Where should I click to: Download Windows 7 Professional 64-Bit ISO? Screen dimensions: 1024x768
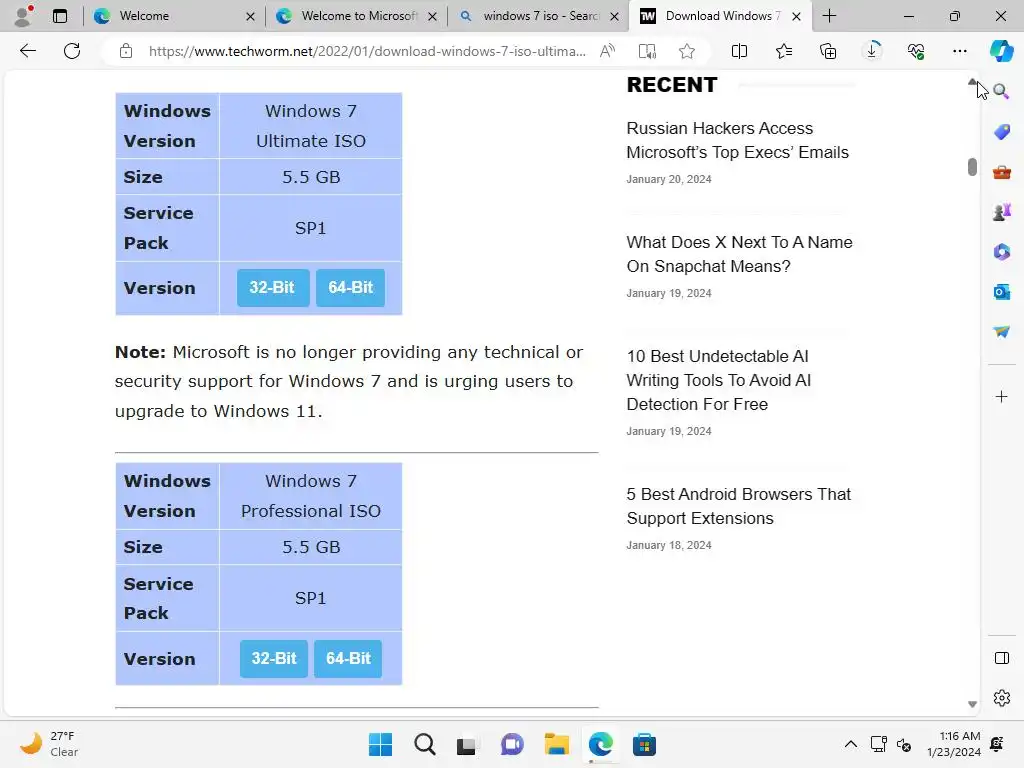coord(348,658)
